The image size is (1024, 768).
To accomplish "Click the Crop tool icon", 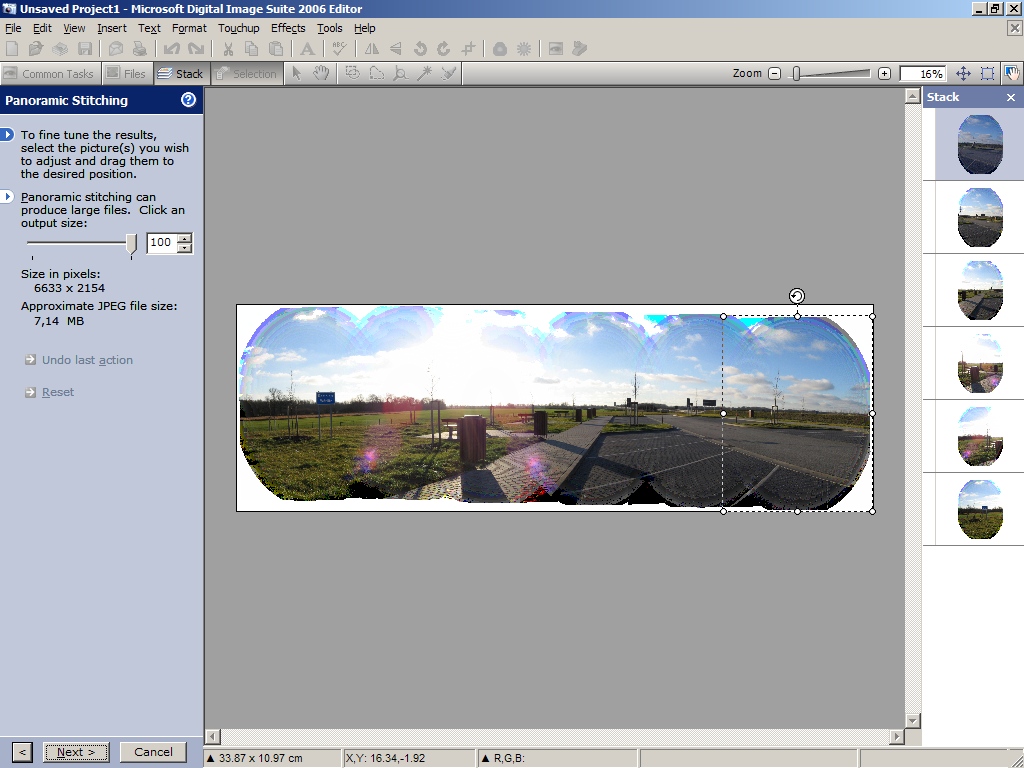I will coord(468,49).
